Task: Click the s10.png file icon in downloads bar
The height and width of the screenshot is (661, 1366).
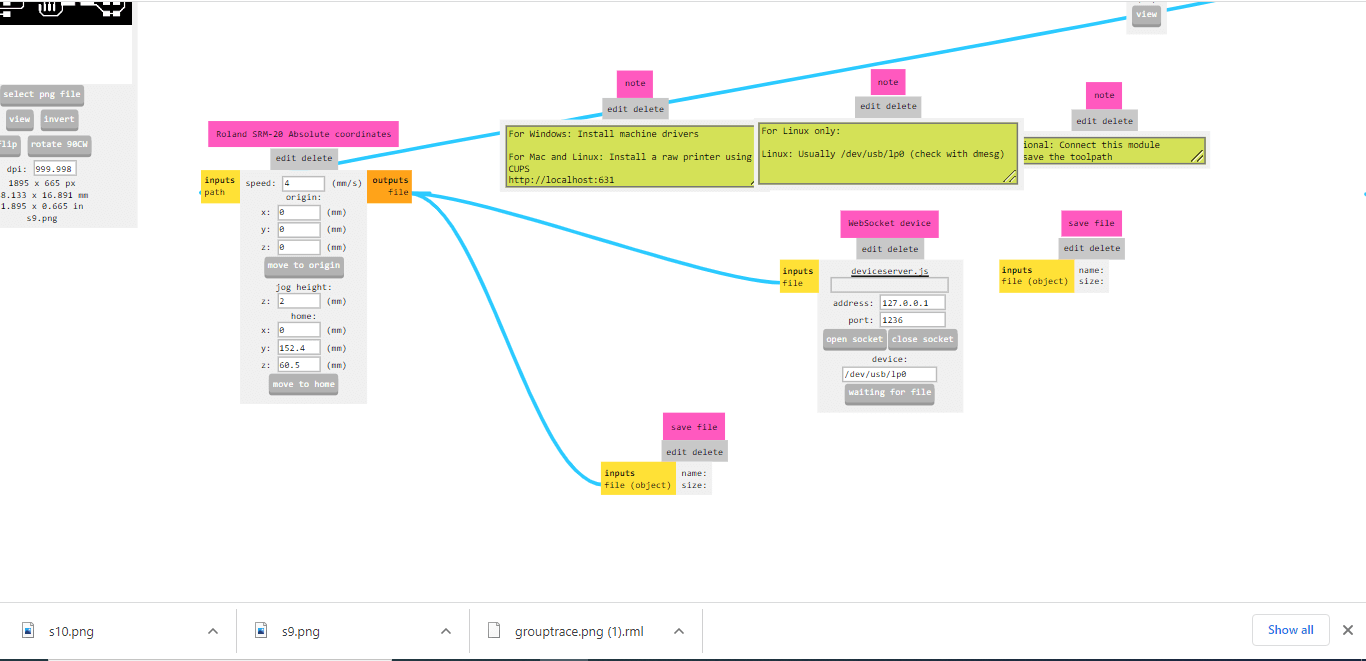Action: (x=28, y=631)
